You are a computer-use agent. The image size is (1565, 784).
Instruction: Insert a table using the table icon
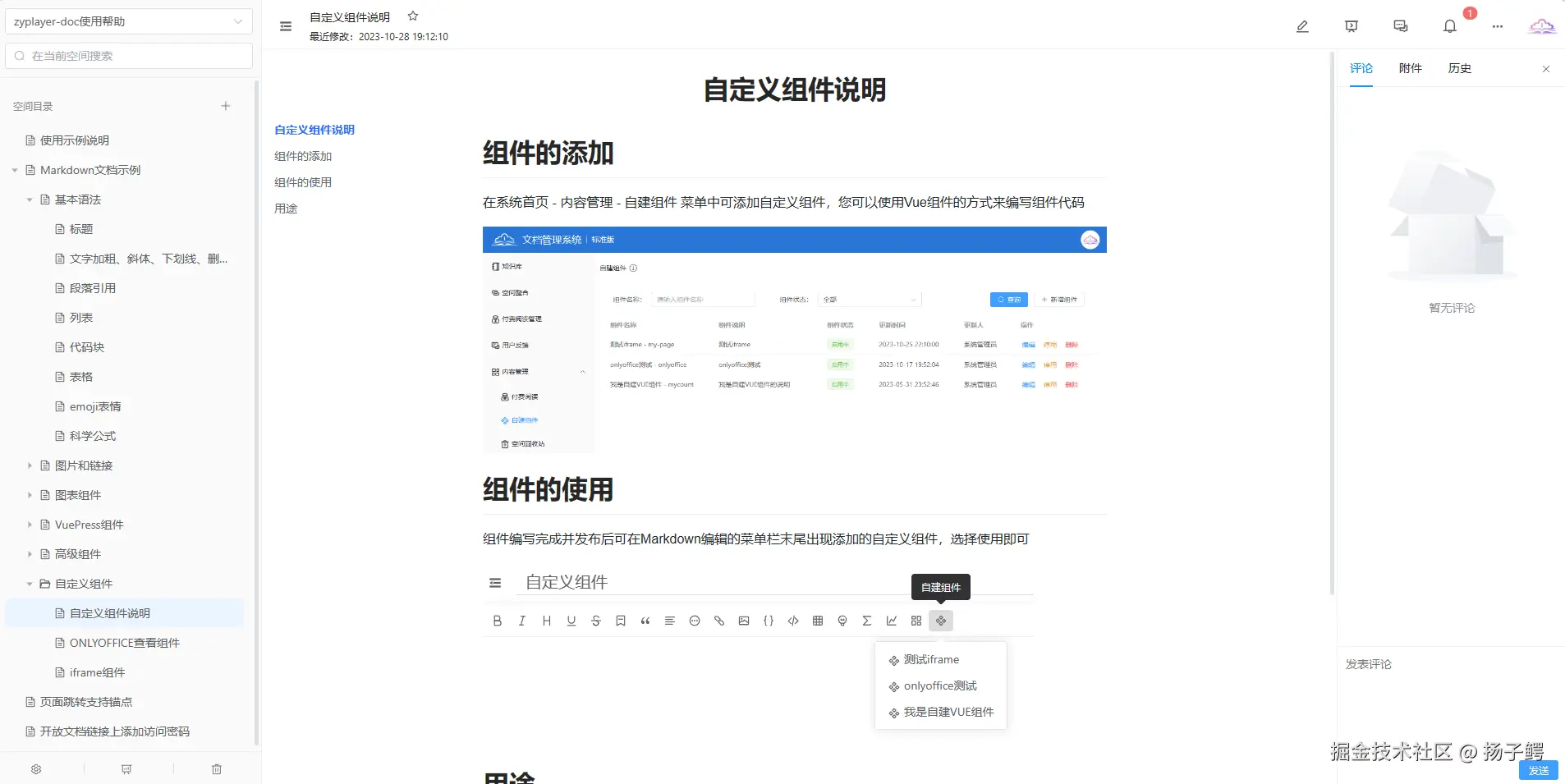click(817, 621)
